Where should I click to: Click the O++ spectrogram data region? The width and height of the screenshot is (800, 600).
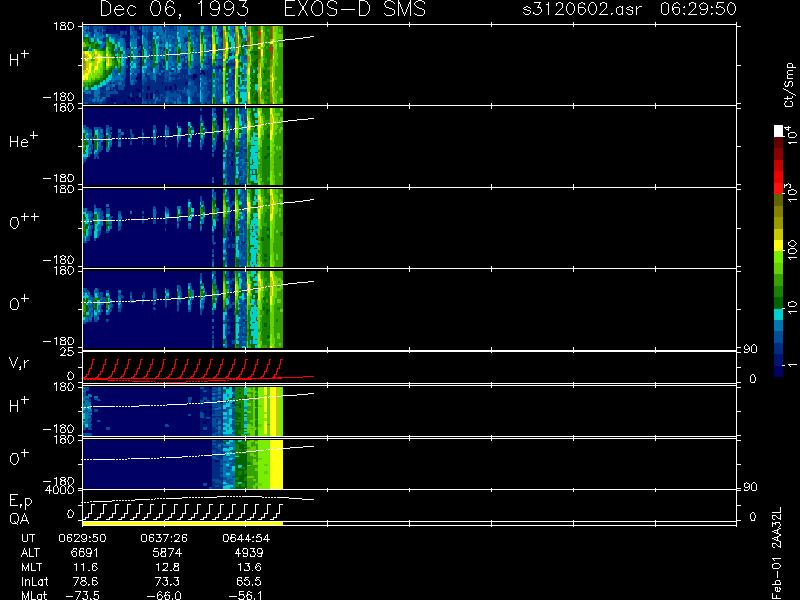183,228
